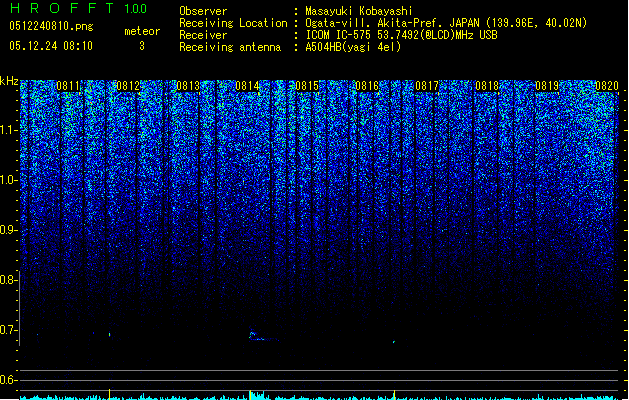Click the Receiver field label
This screenshot has width=629, height=400.
tap(203, 35)
